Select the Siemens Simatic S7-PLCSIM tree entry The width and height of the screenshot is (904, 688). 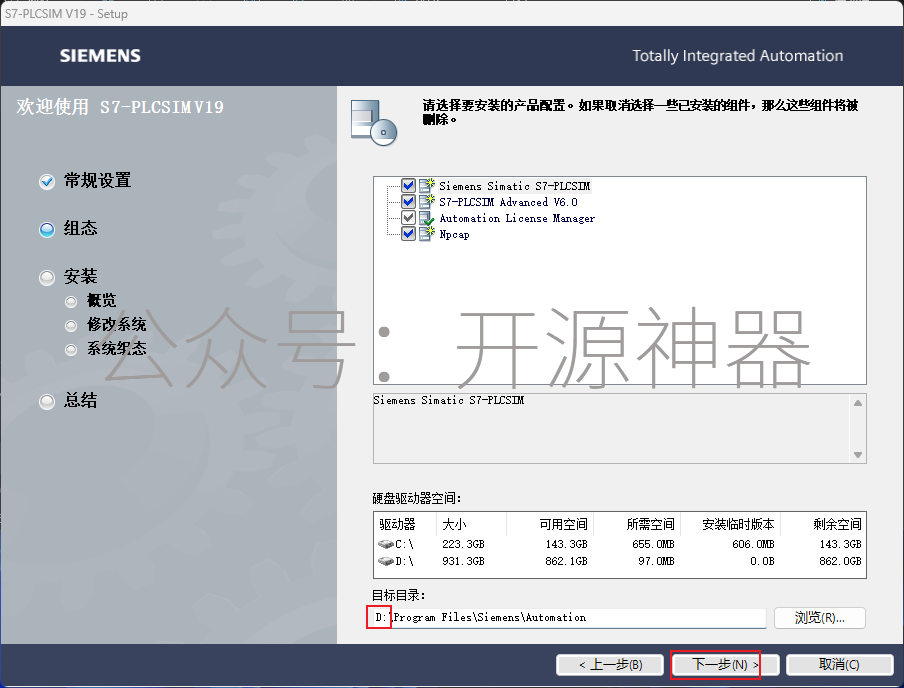click(514, 186)
